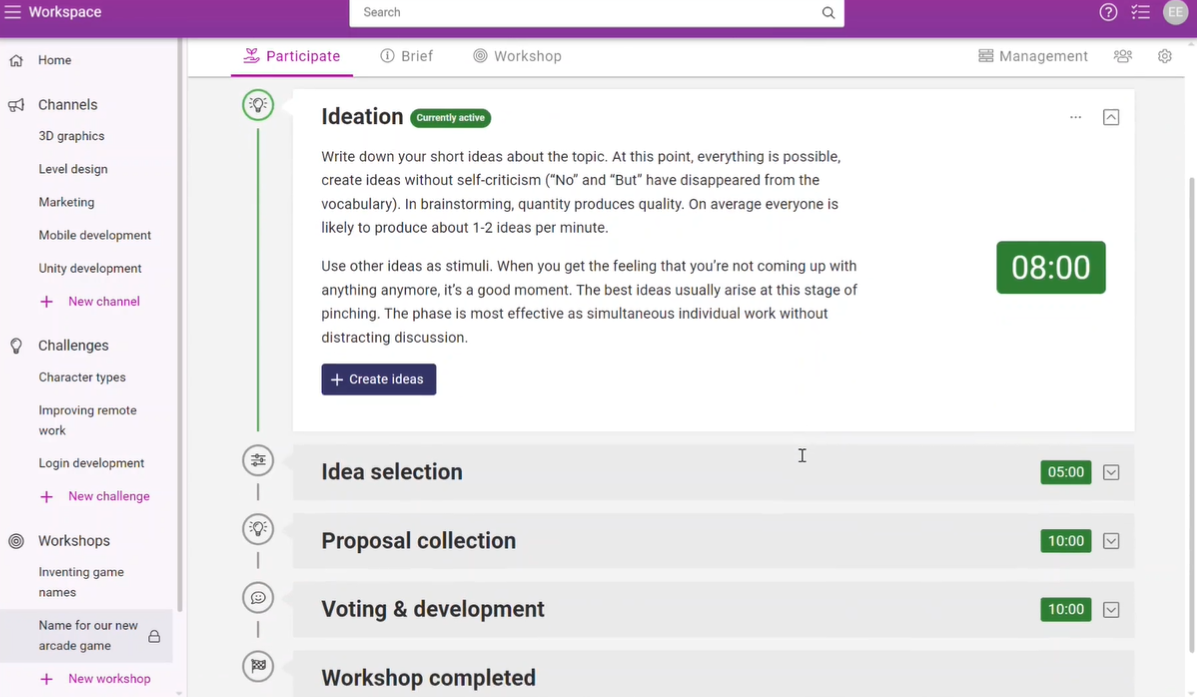Click the Voting & development chat icon
The height and width of the screenshot is (697, 1197).
[258, 598]
